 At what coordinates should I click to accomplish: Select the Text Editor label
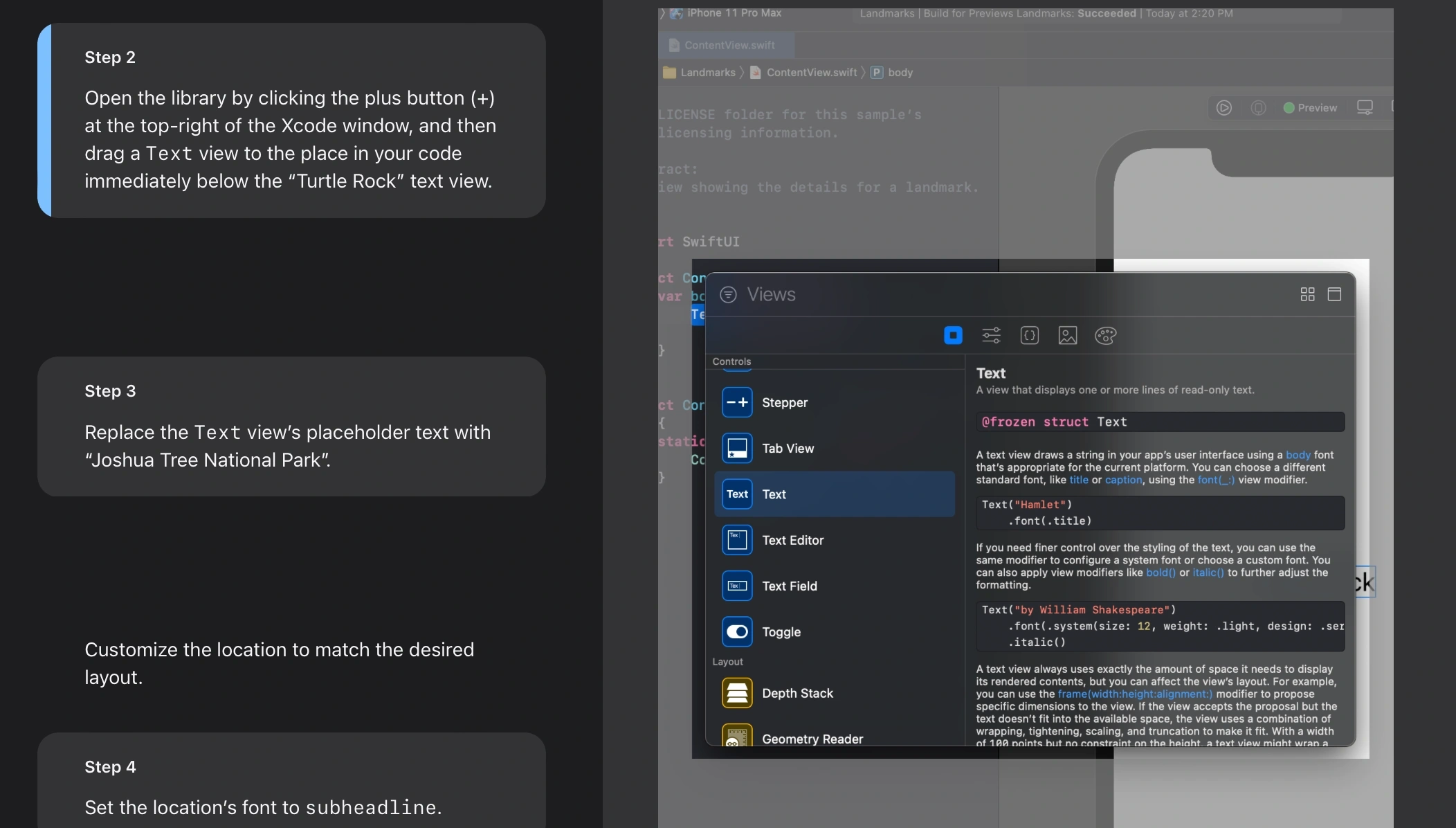[793, 540]
